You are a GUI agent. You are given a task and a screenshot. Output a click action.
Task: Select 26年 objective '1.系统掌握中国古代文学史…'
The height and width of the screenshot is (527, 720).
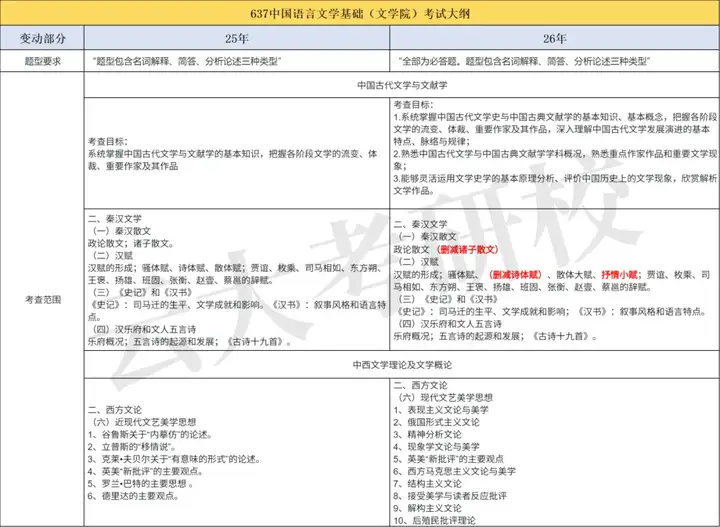click(555, 129)
